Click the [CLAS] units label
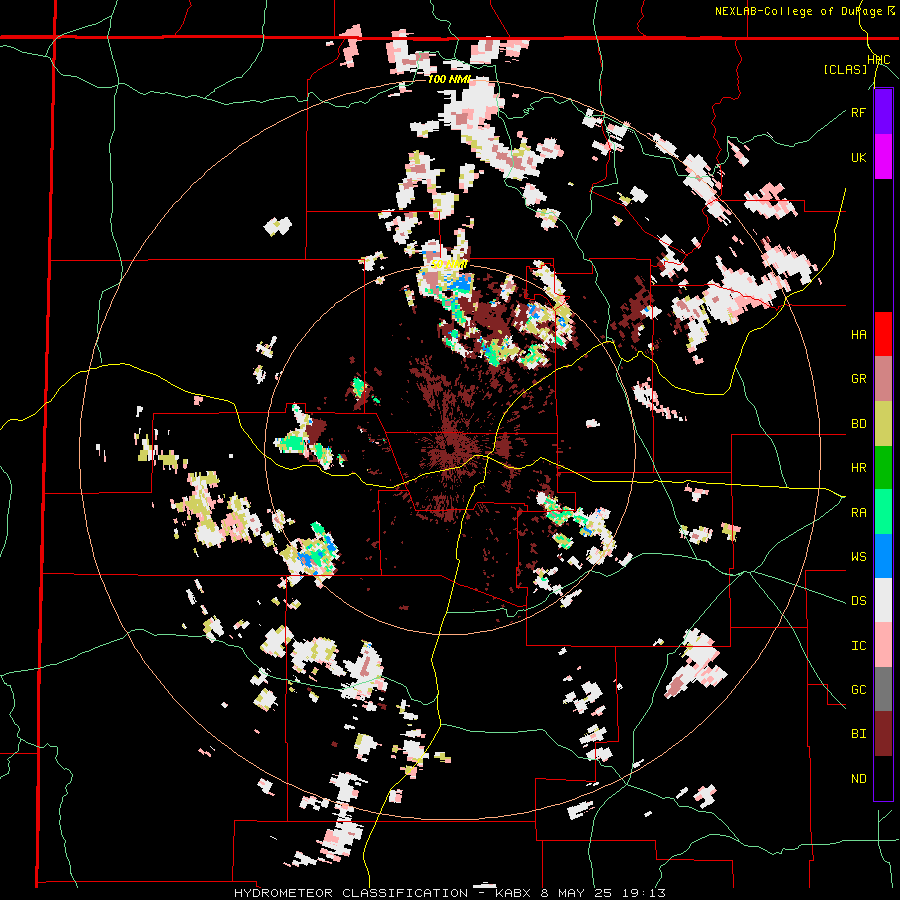 click(845, 69)
